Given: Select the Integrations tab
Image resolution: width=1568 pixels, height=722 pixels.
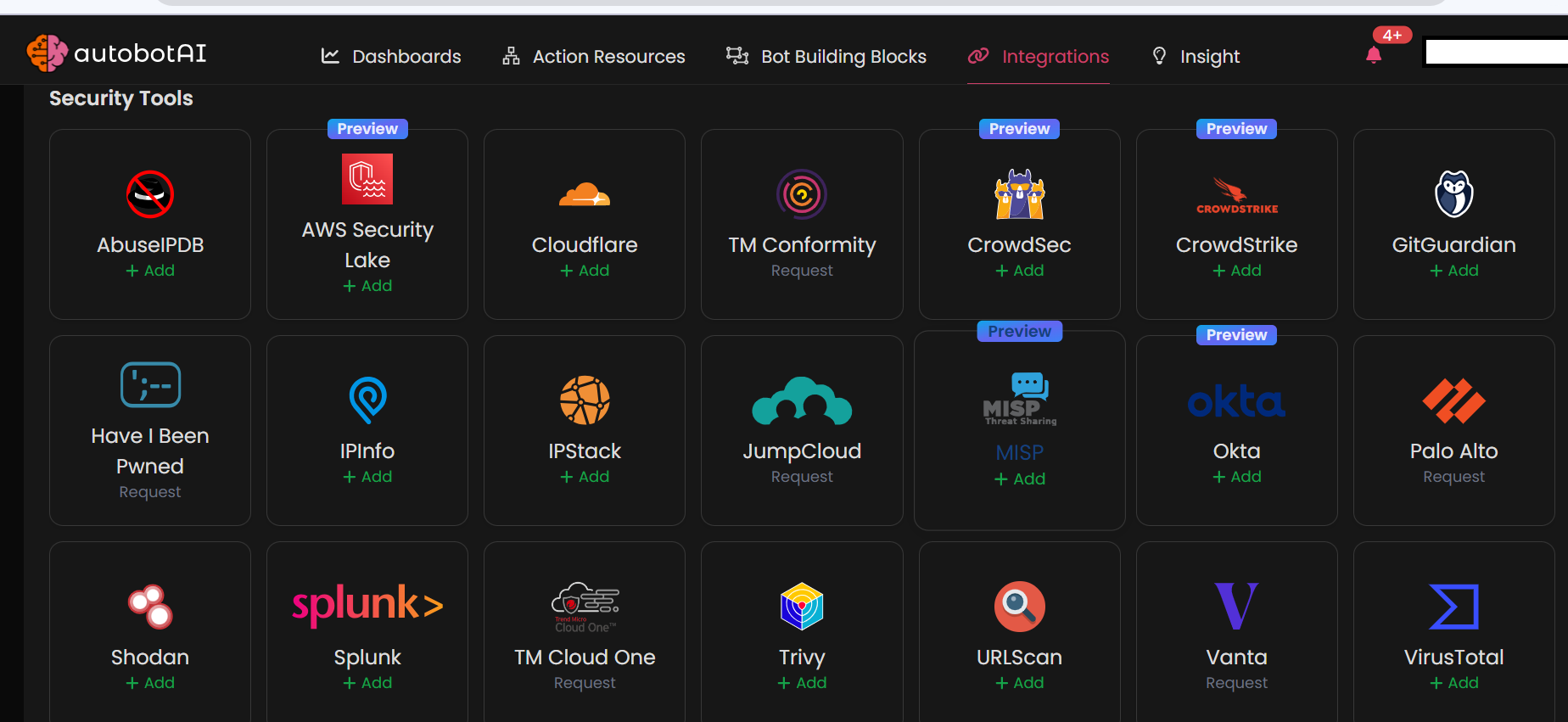Looking at the screenshot, I should pyautogui.click(x=1039, y=56).
